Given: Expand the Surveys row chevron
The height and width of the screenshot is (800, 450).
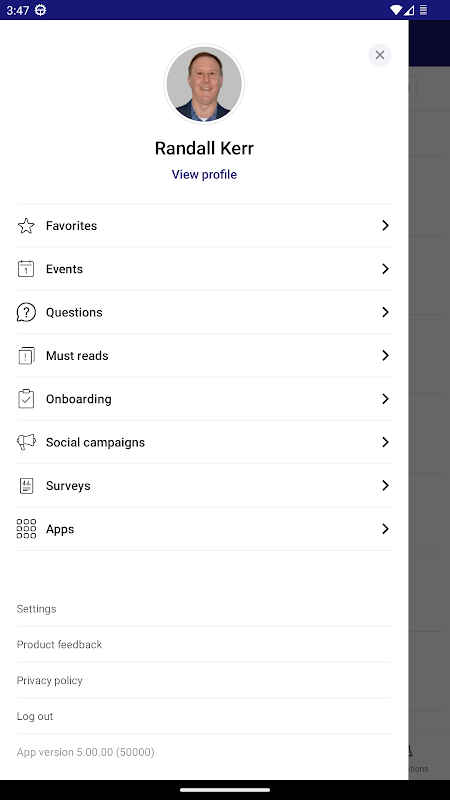Looking at the screenshot, I should [x=385, y=486].
